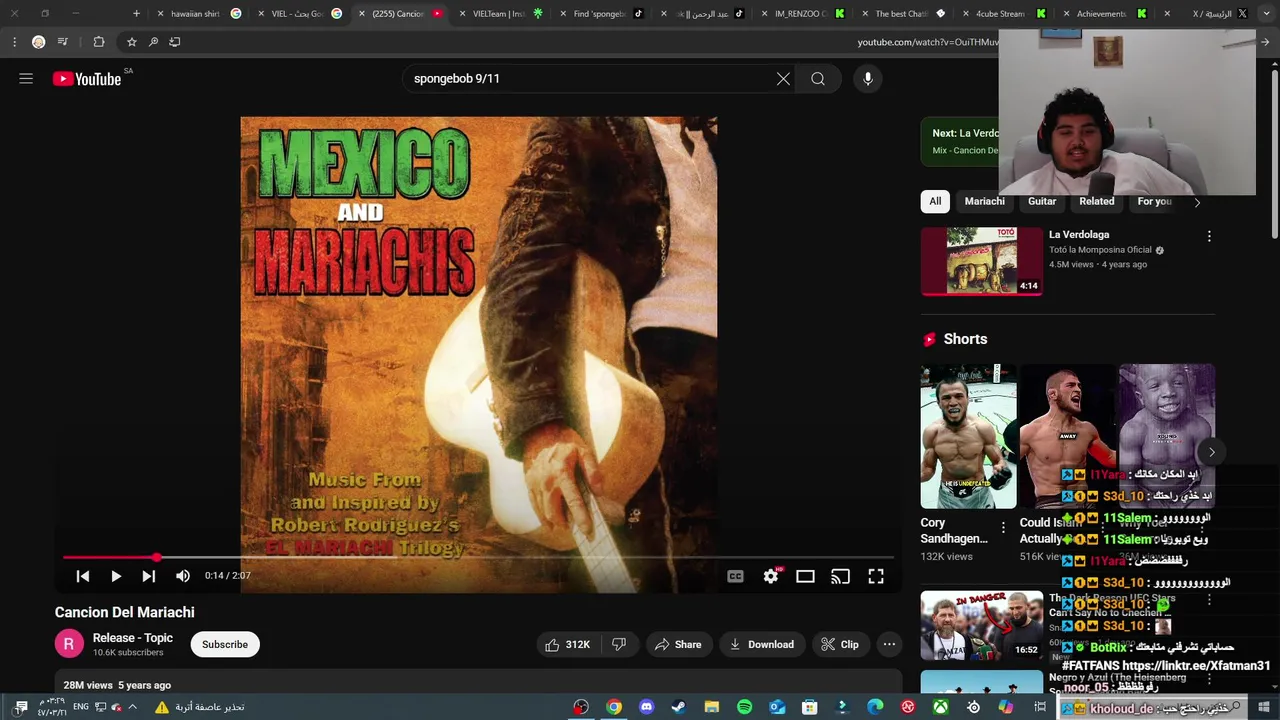Start voice search with the microphone
The height and width of the screenshot is (720, 1280).
coord(868,78)
